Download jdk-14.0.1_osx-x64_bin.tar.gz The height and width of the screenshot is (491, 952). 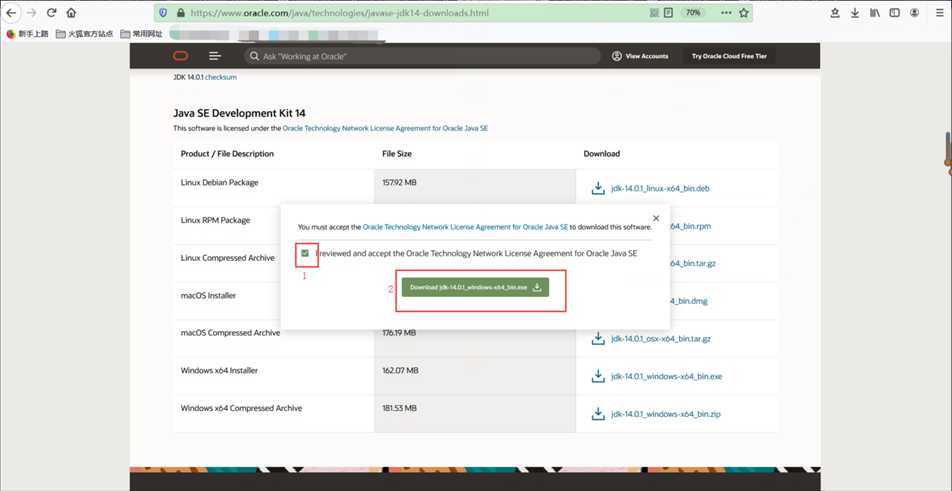(661, 339)
